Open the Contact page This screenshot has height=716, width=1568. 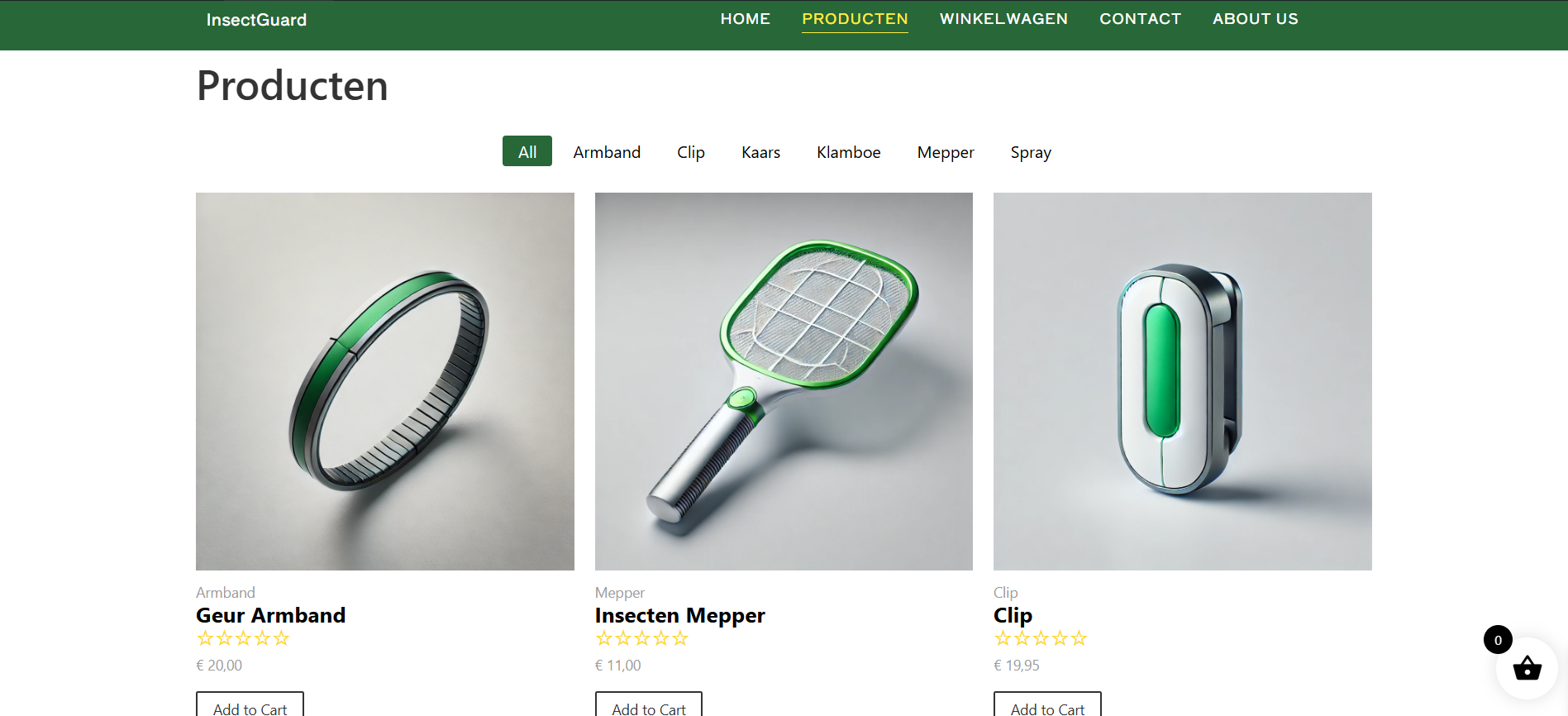tap(1140, 19)
